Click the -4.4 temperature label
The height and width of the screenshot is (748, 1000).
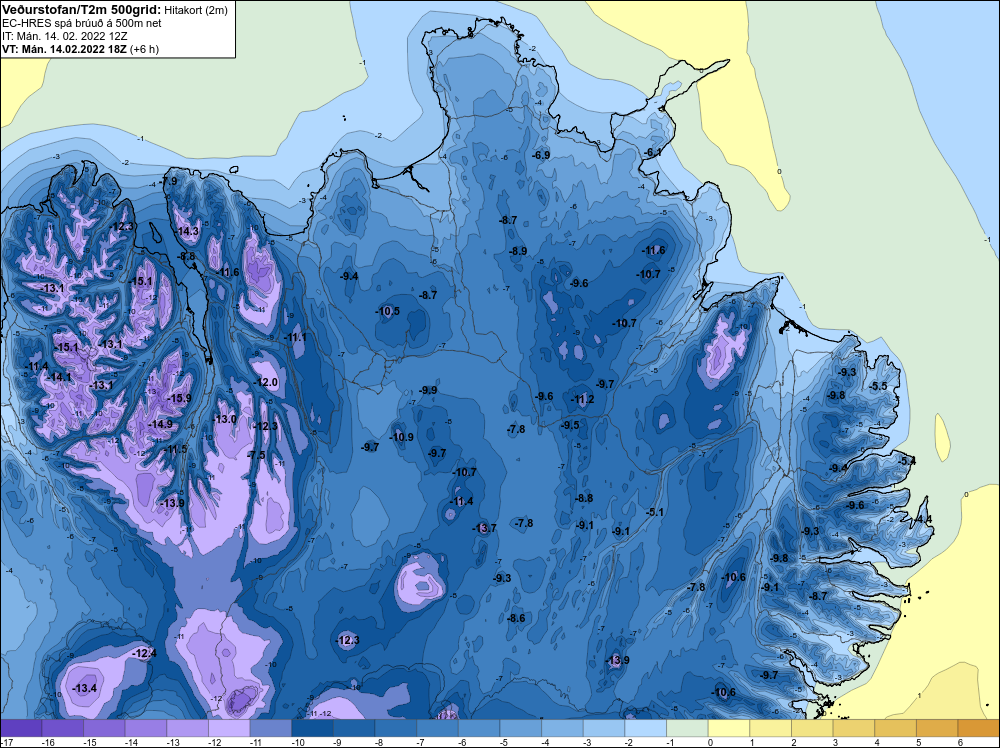click(923, 520)
